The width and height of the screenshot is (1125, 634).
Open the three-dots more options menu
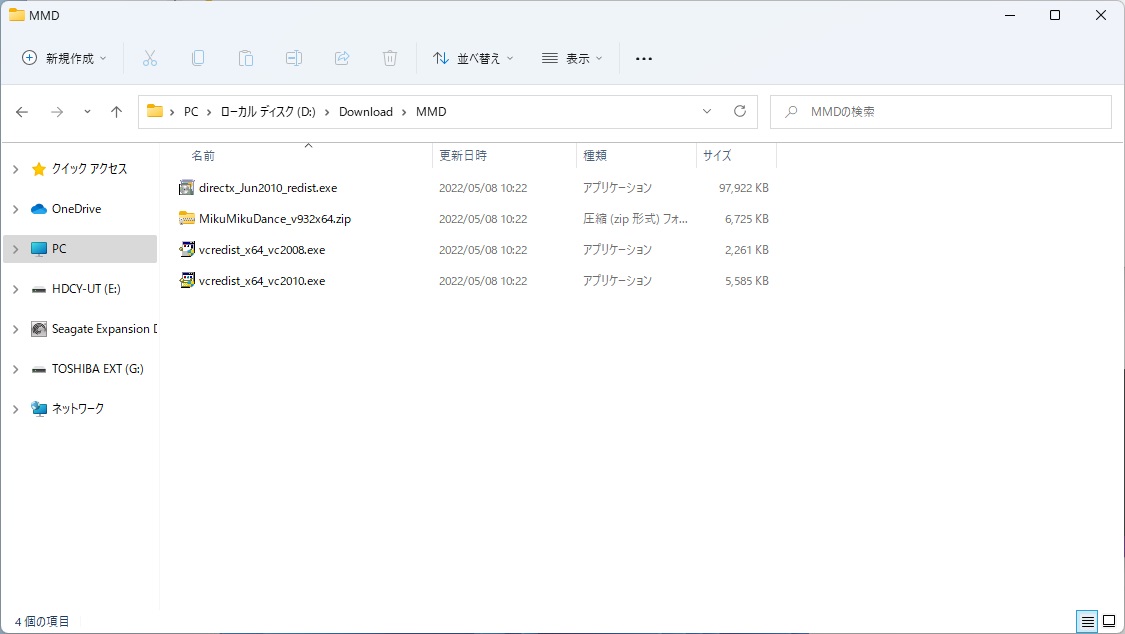[x=644, y=59]
